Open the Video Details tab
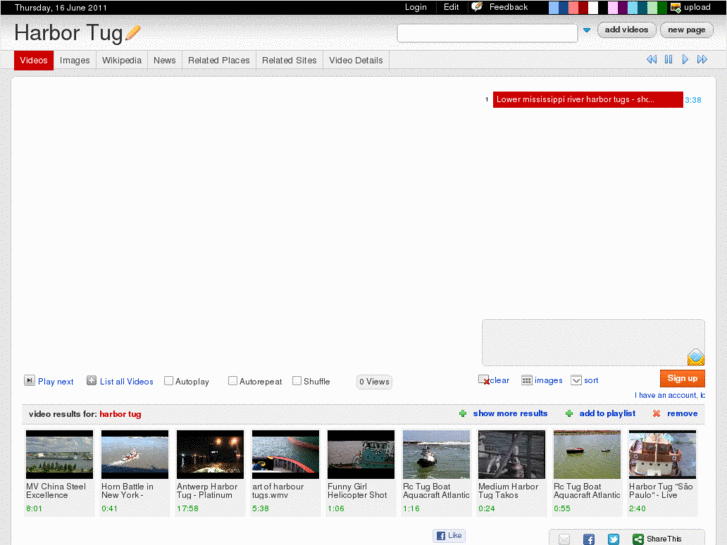Image resolution: width=727 pixels, height=545 pixels. coord(356,60)
